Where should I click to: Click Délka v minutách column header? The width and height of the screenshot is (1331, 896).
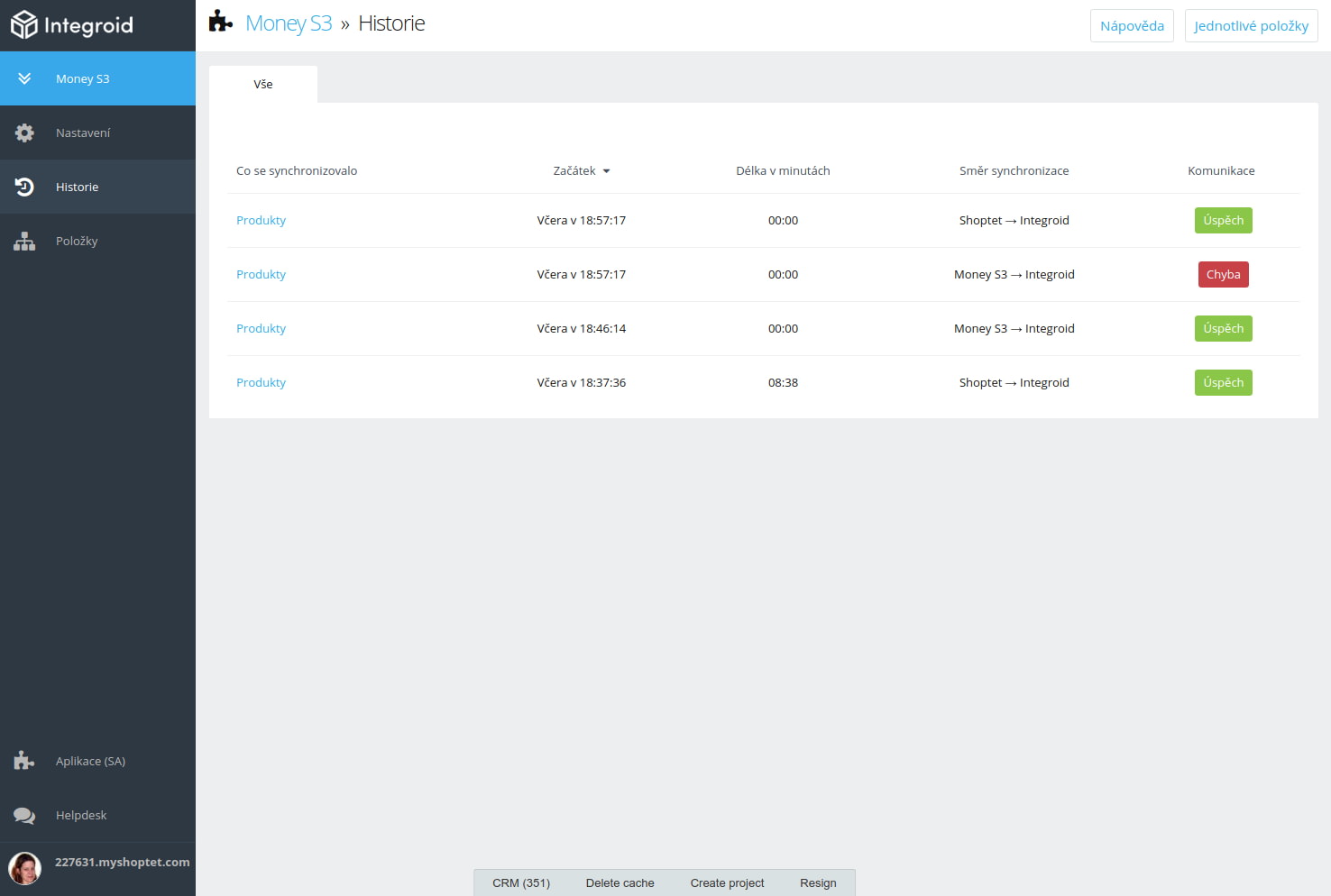pyautogui.click(x=783, y=170)
